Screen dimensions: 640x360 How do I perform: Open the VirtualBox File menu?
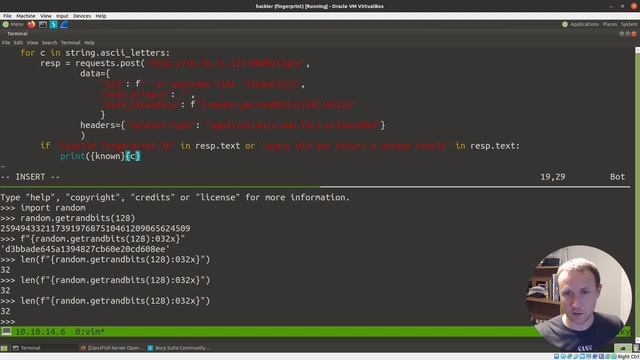click(7, 16)
